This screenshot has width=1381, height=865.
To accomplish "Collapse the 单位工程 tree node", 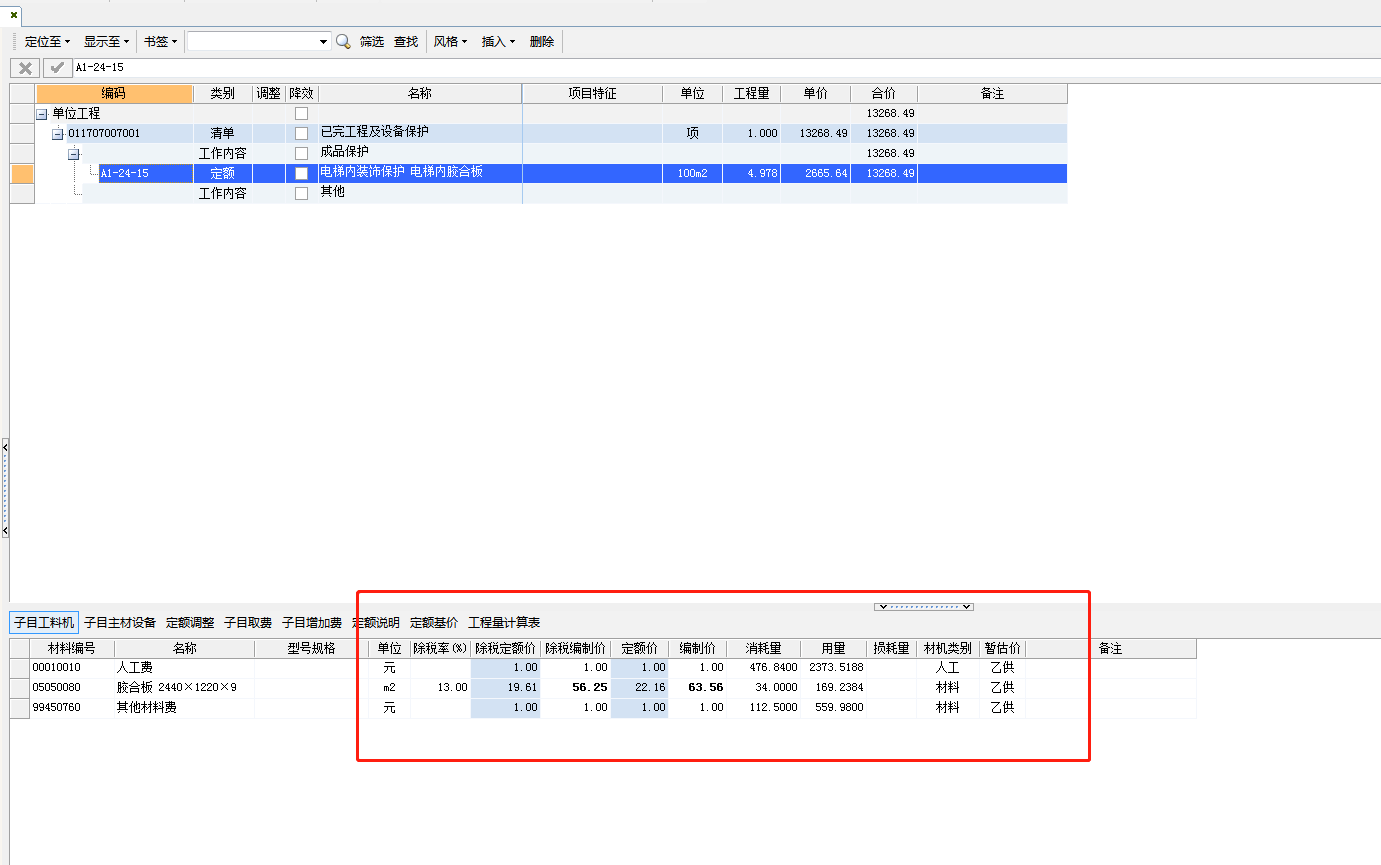I will (x=42, y=114).
